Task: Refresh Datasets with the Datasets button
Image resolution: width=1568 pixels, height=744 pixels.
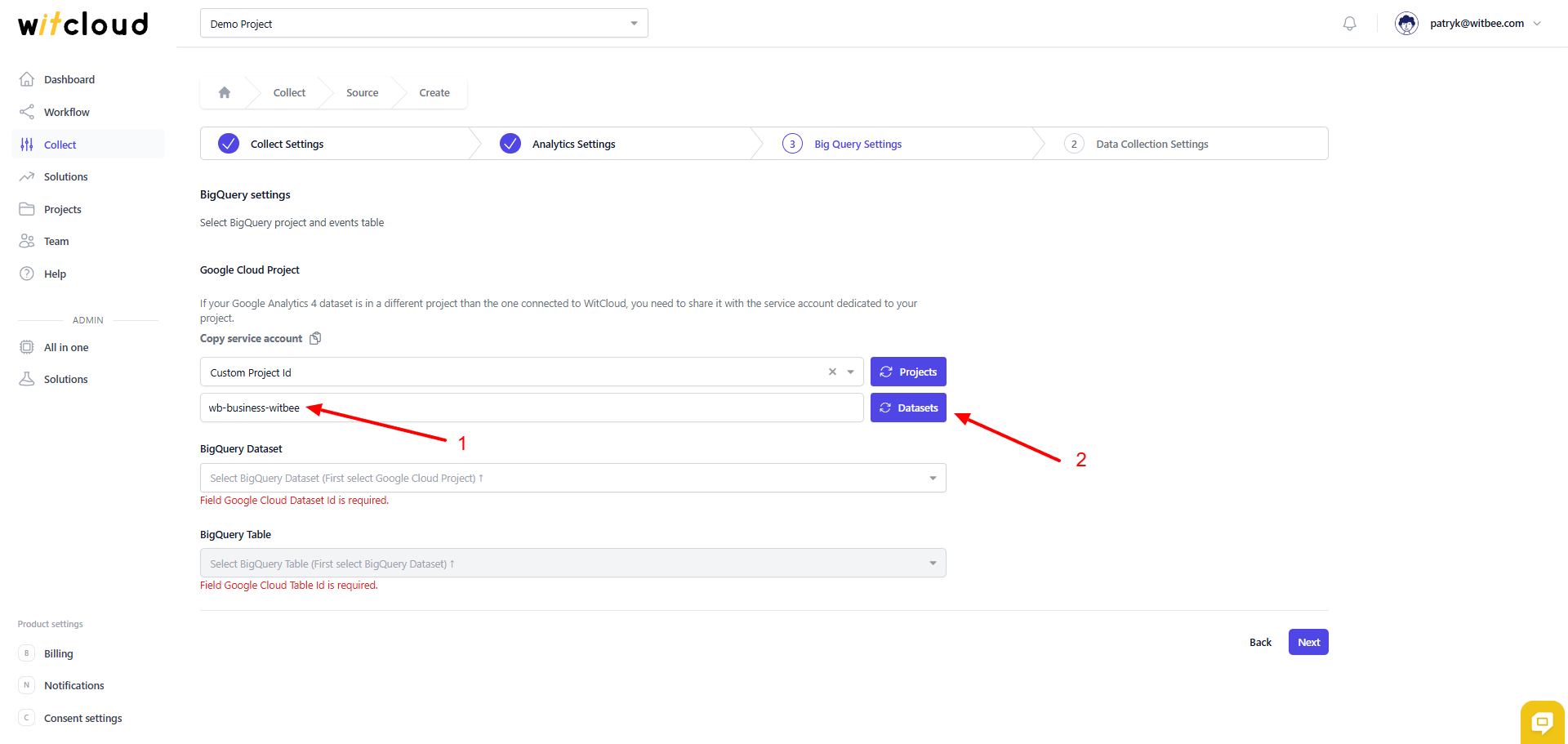Action: point(908,408)
